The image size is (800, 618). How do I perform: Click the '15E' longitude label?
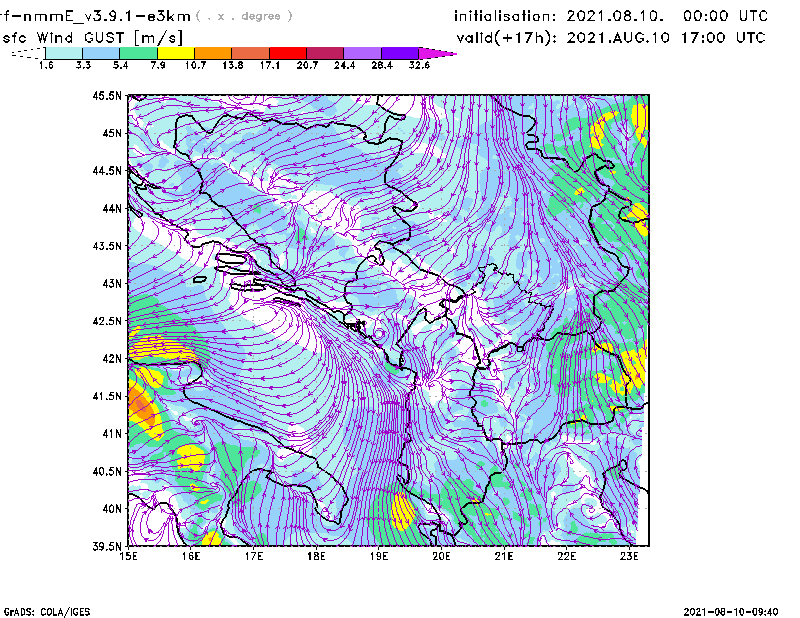[x=128, y=556]
